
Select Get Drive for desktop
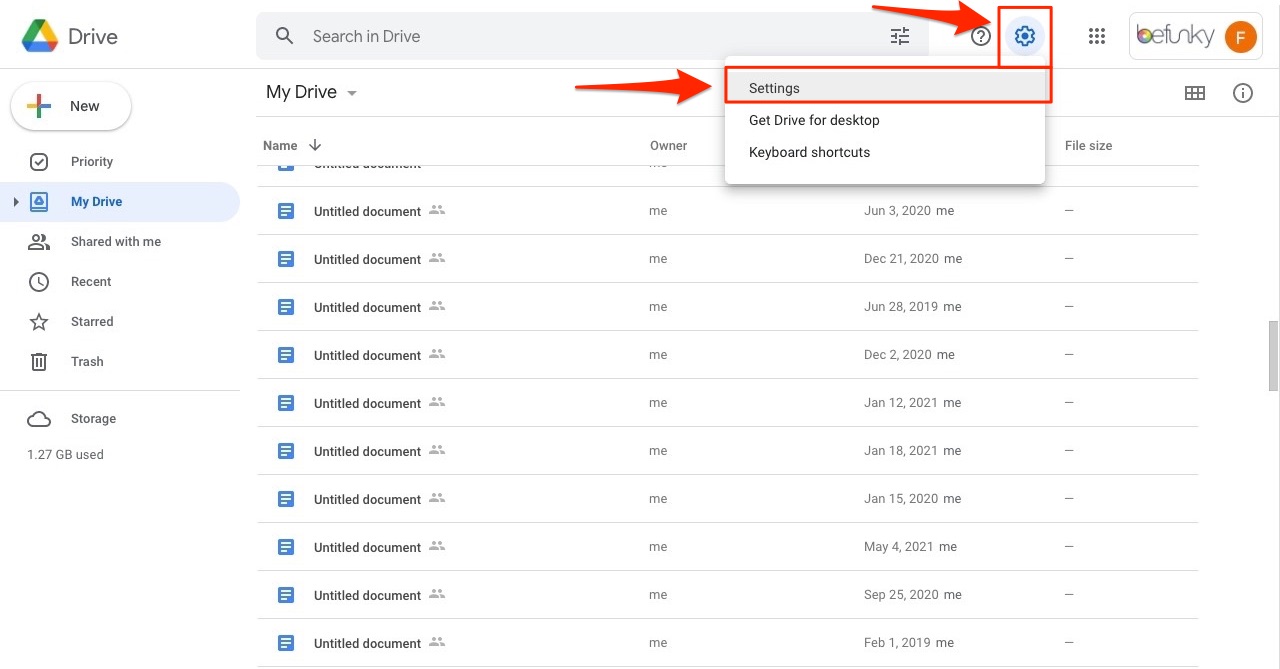coord(885,120)
